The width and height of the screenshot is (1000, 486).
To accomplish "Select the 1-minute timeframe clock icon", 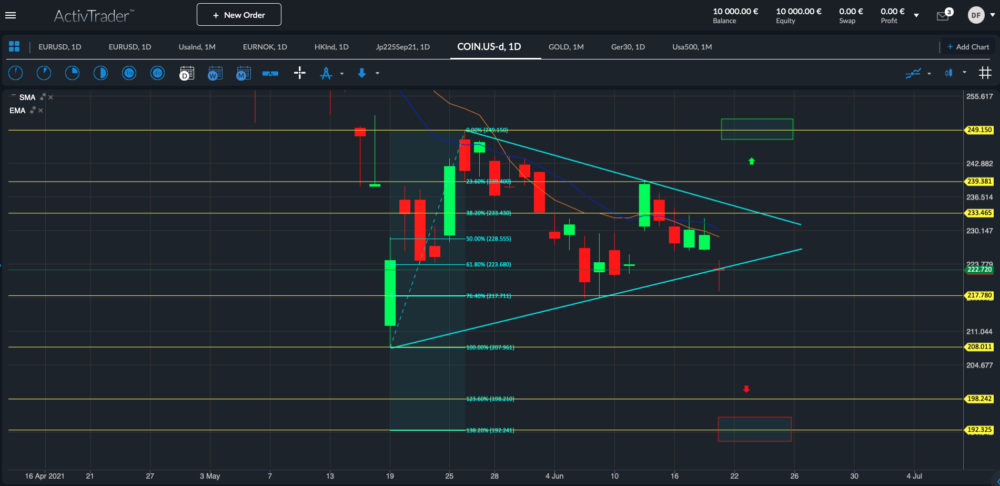I will (15, 73).
